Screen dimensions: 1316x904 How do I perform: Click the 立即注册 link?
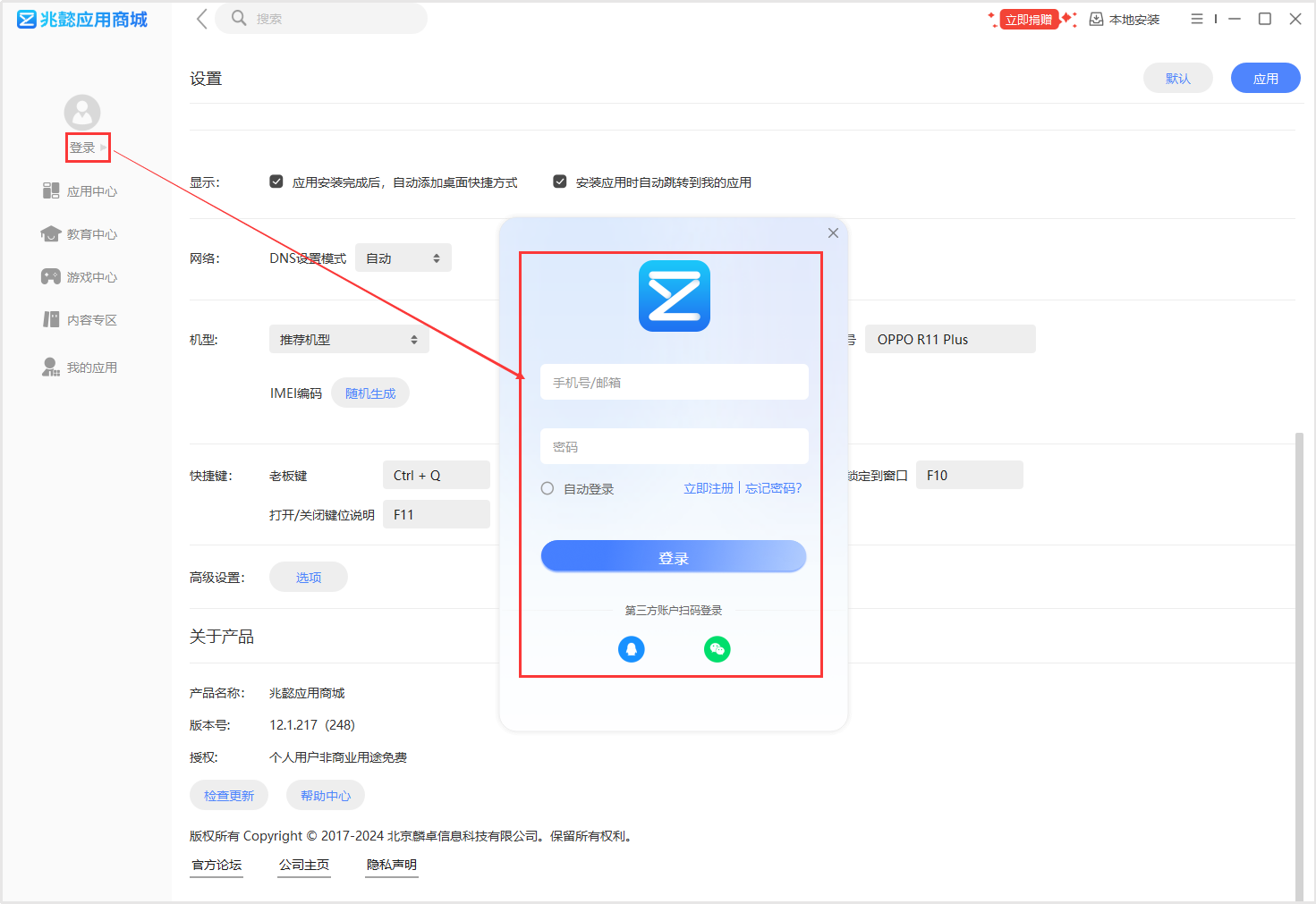(x=708, y=488)
